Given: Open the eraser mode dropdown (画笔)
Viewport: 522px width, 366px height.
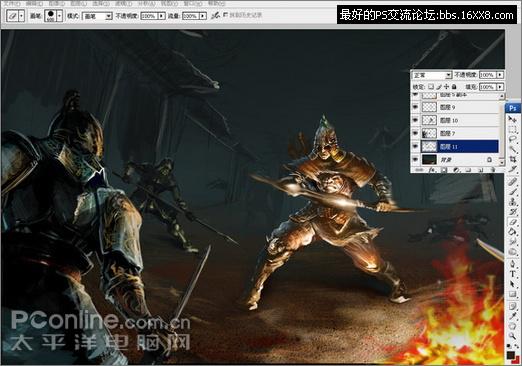Looking at the screenshot, I should (x=97, y=16).
